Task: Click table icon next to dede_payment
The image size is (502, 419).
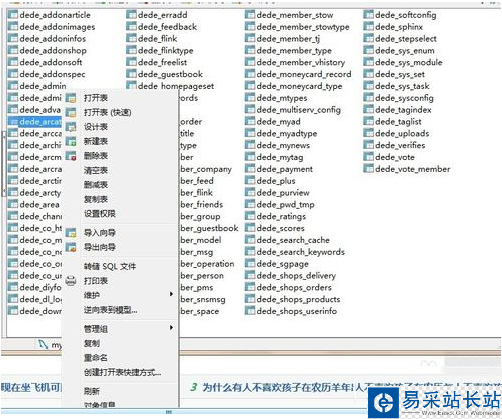Action: click(250, 169)
